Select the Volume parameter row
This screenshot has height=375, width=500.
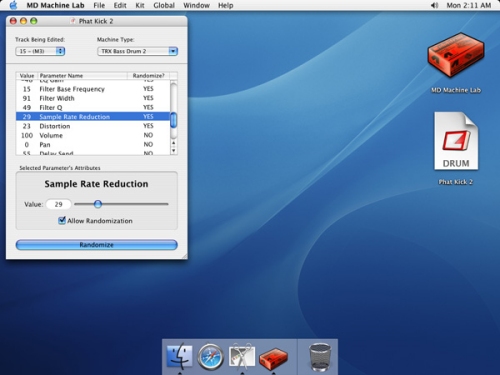pos(93,135)
